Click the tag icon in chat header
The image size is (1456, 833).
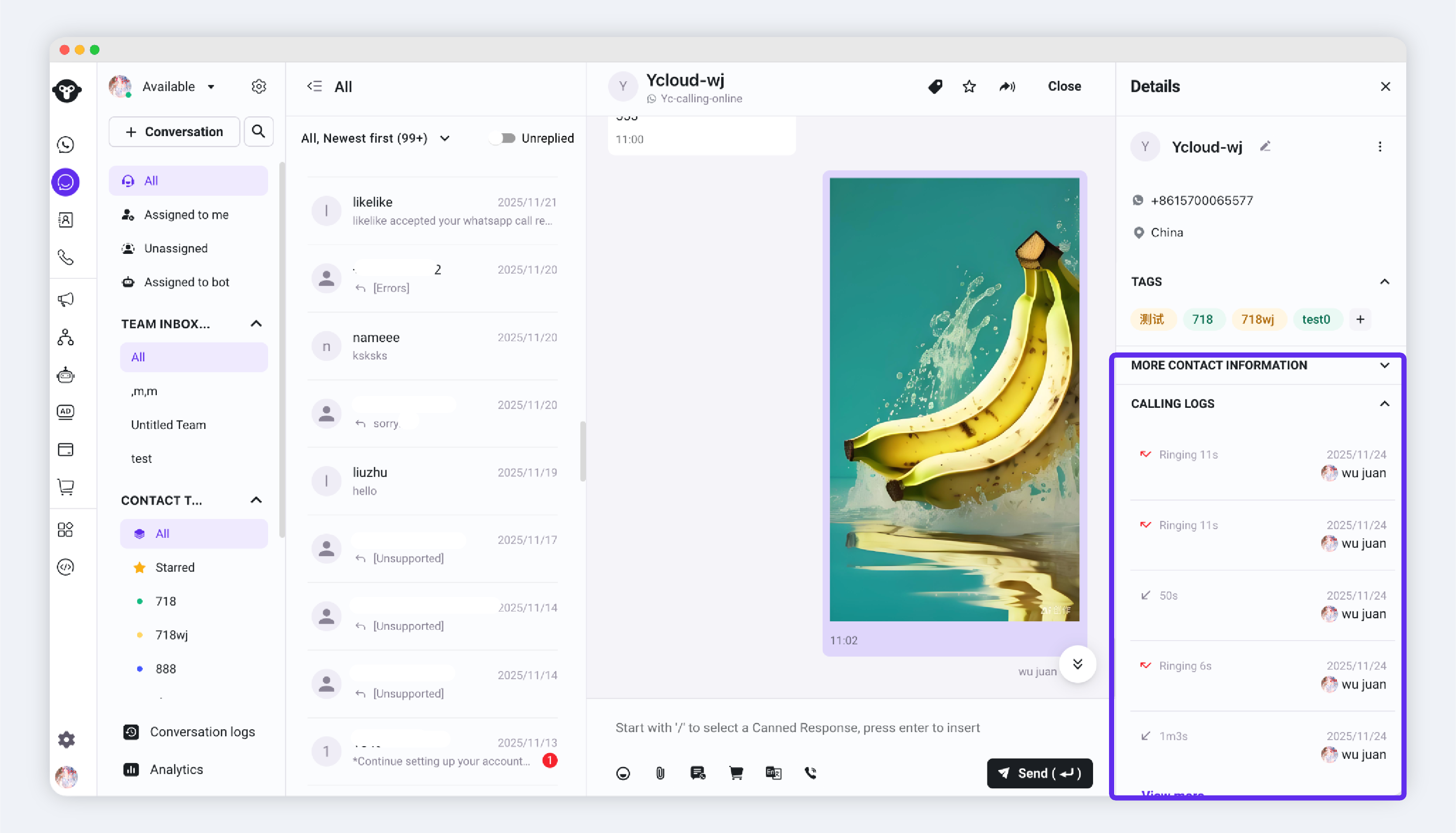(935, 86)
